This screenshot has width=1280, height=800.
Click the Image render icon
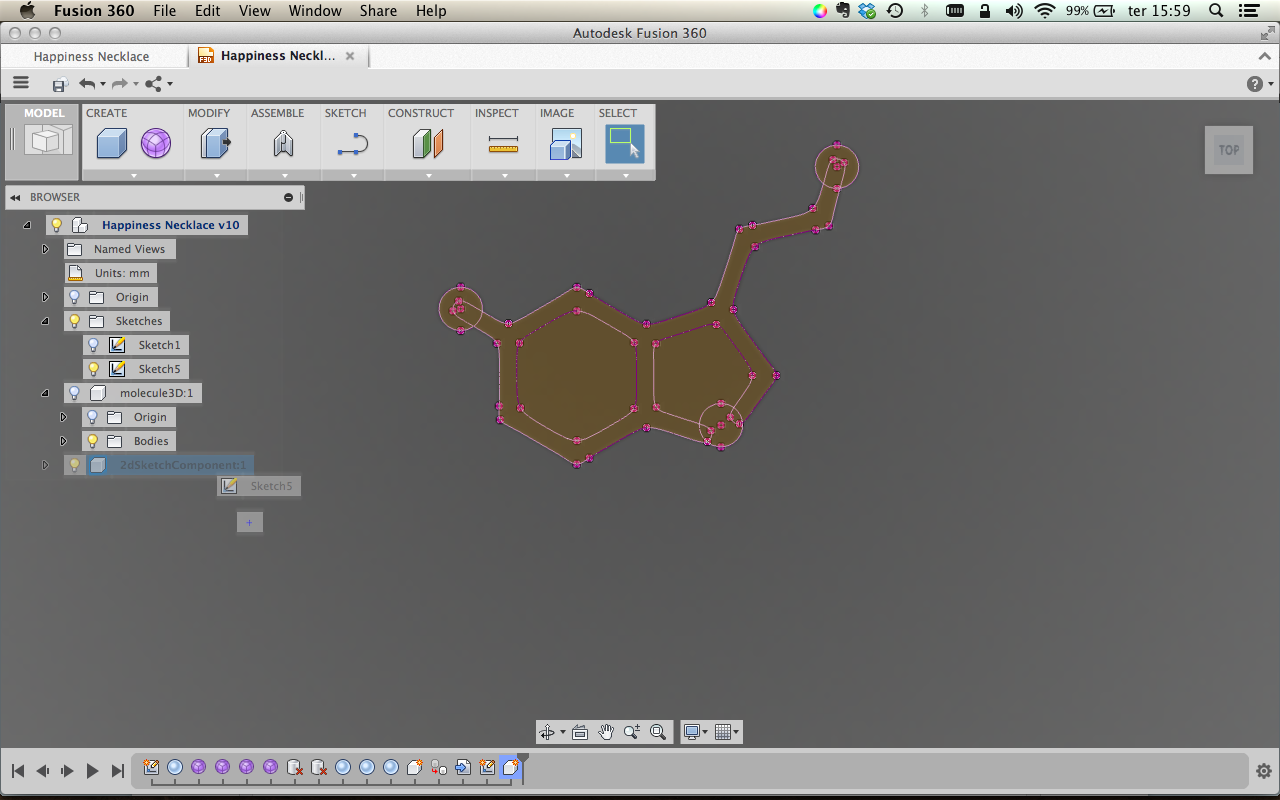[566, 144]
